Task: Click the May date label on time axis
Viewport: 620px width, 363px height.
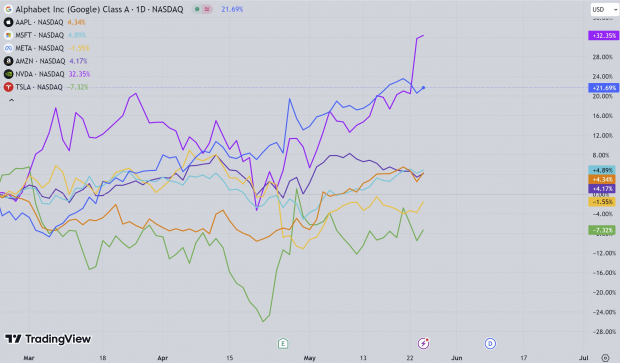Action: pos(310,358)
